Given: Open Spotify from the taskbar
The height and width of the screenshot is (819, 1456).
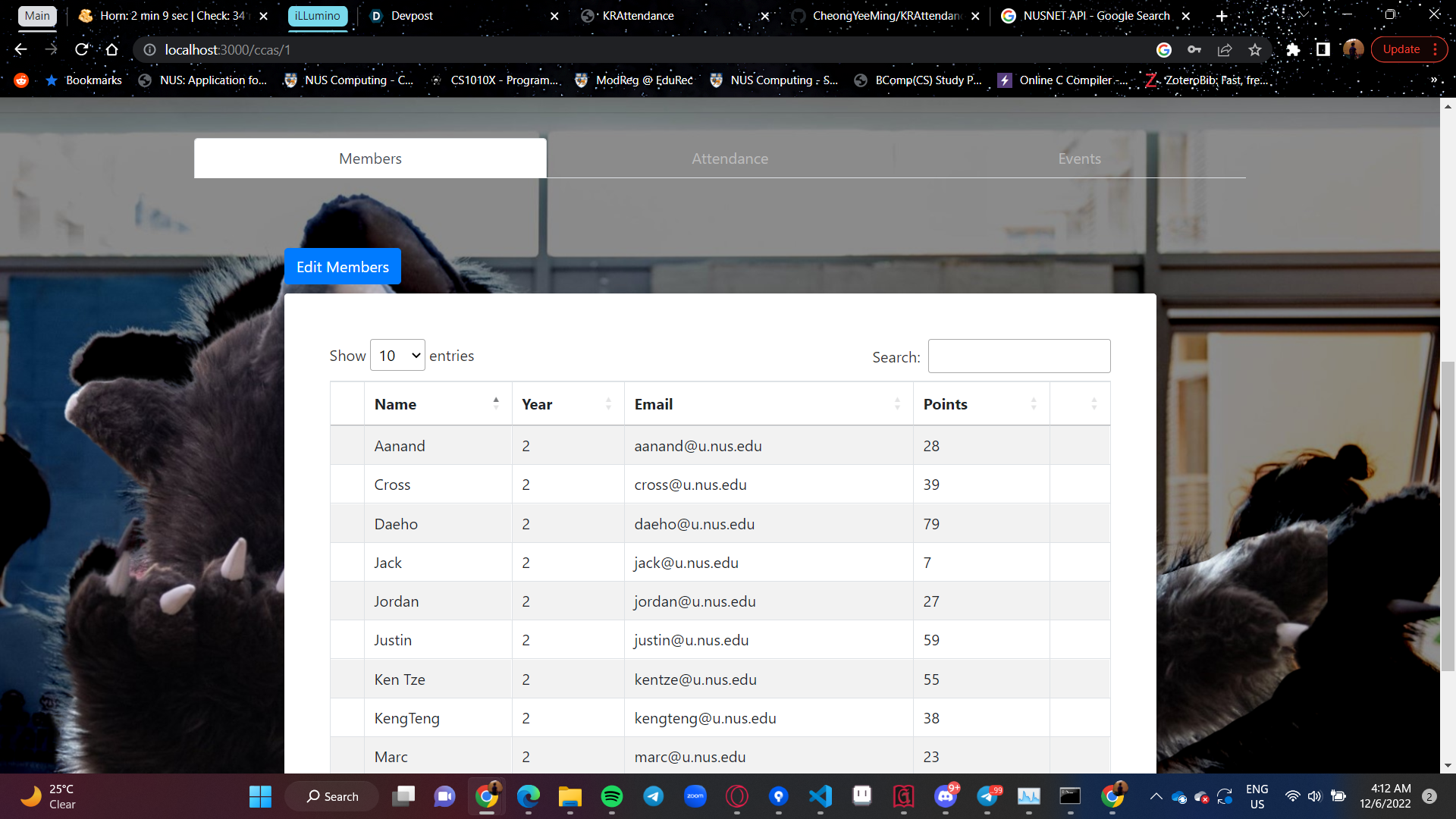Looking at the screenshot, I should [x=611, y=796].
